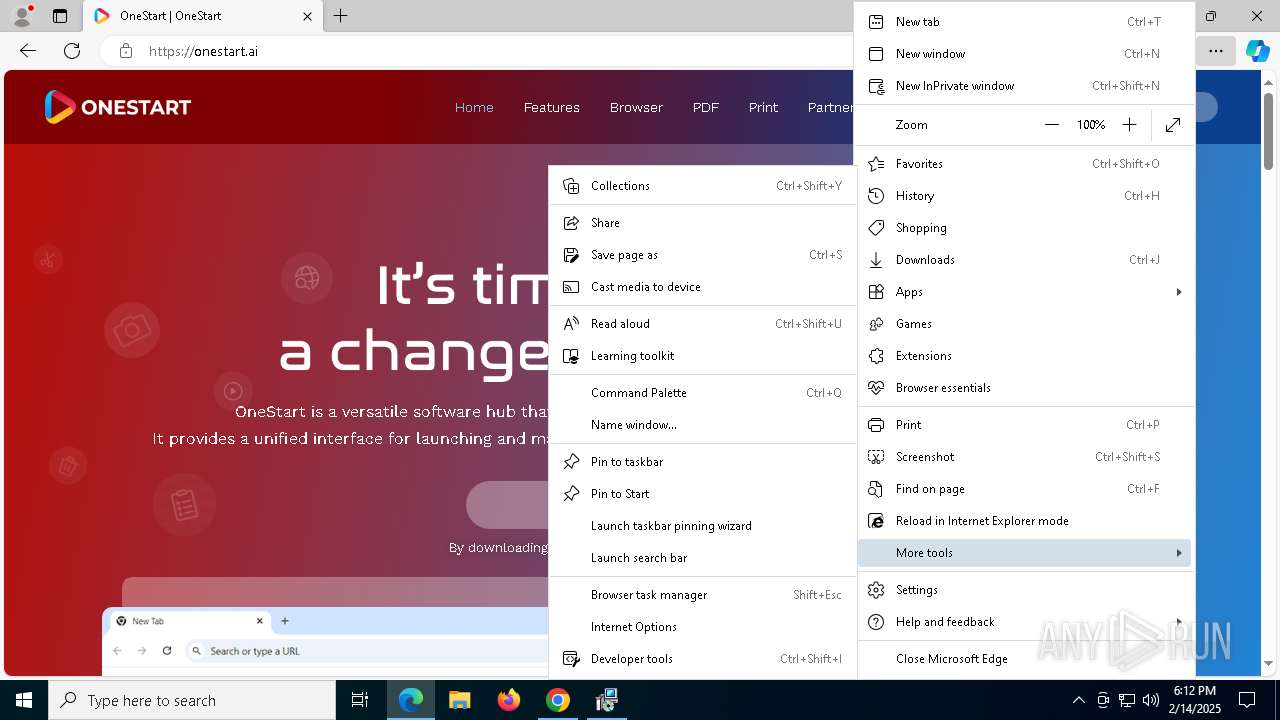The height and width of the screenshot is (720, 1280).
Task: Open Task View on taskbar
Action: [361, 700]
